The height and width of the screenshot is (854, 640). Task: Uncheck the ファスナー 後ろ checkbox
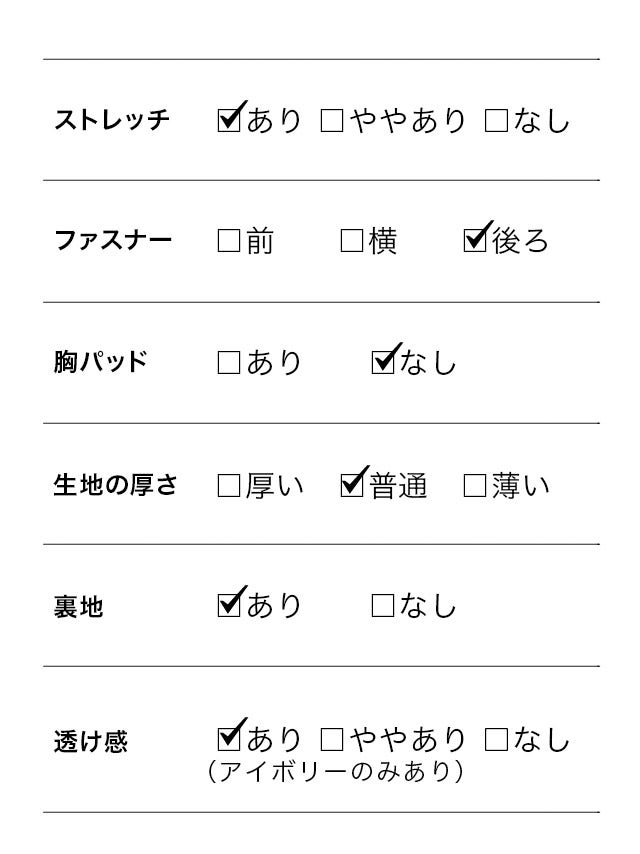tap(475, 241)
